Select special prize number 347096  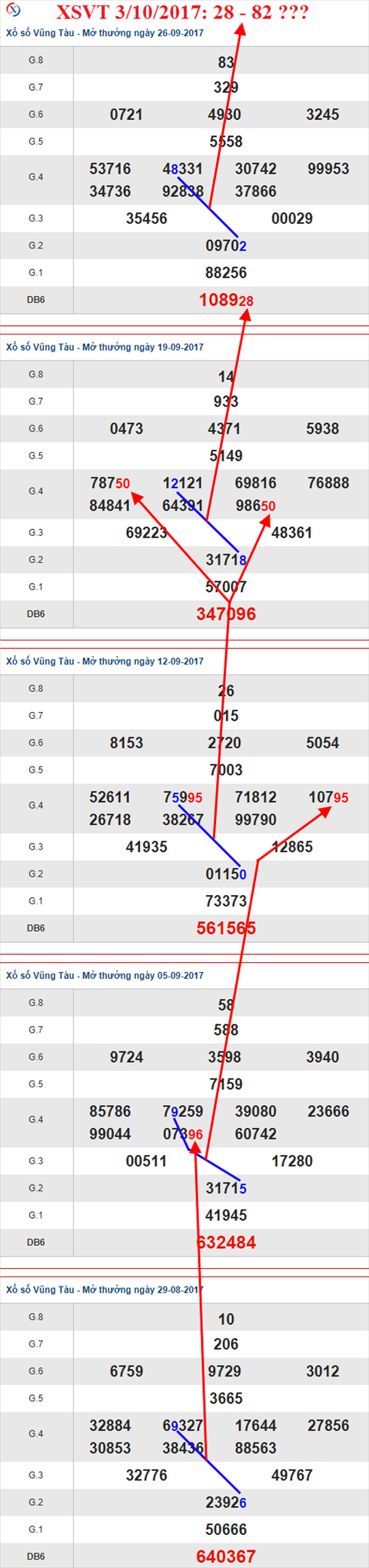click(x=226, y=614)
